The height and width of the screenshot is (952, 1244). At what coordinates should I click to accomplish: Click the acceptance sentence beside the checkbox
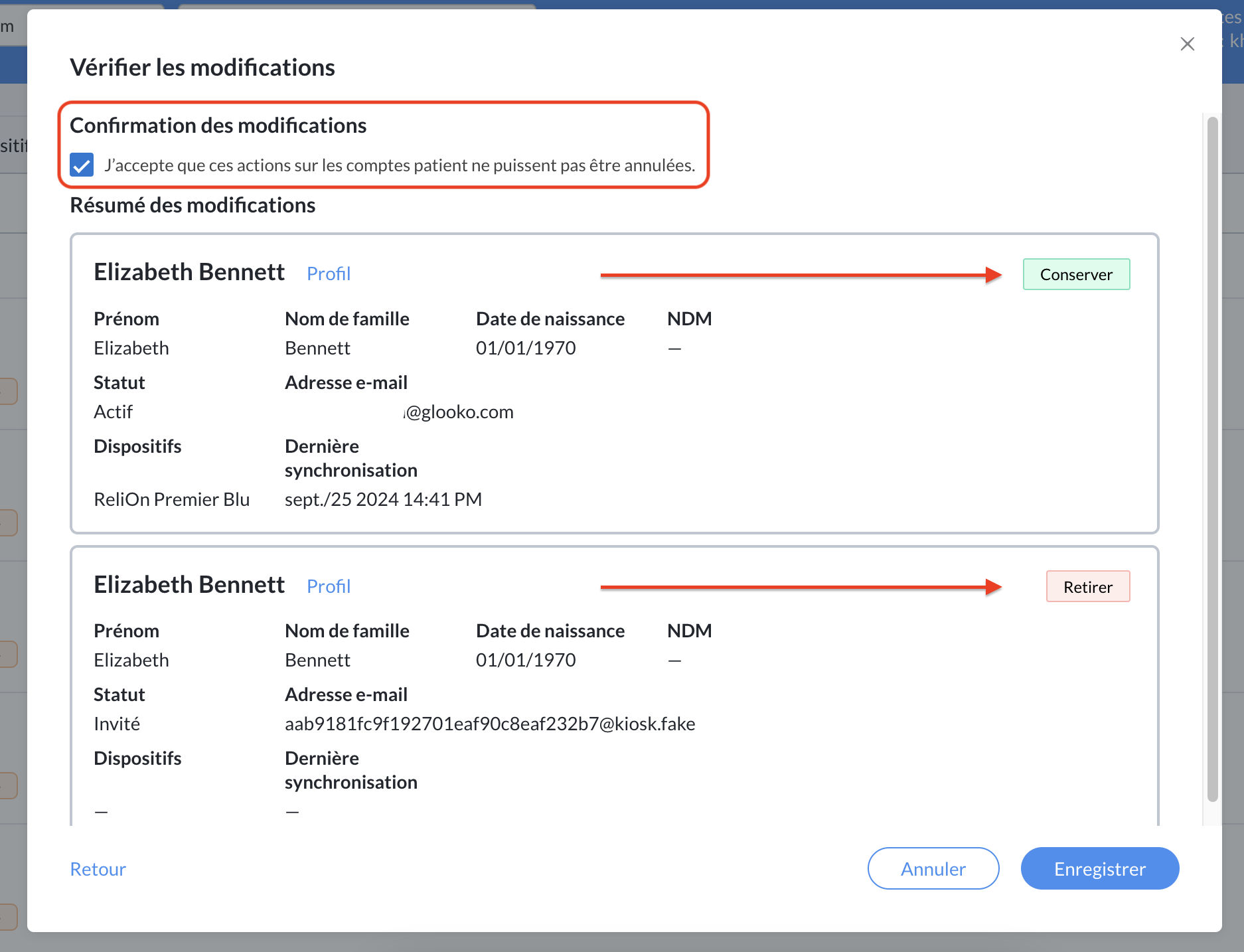point(400,165)
